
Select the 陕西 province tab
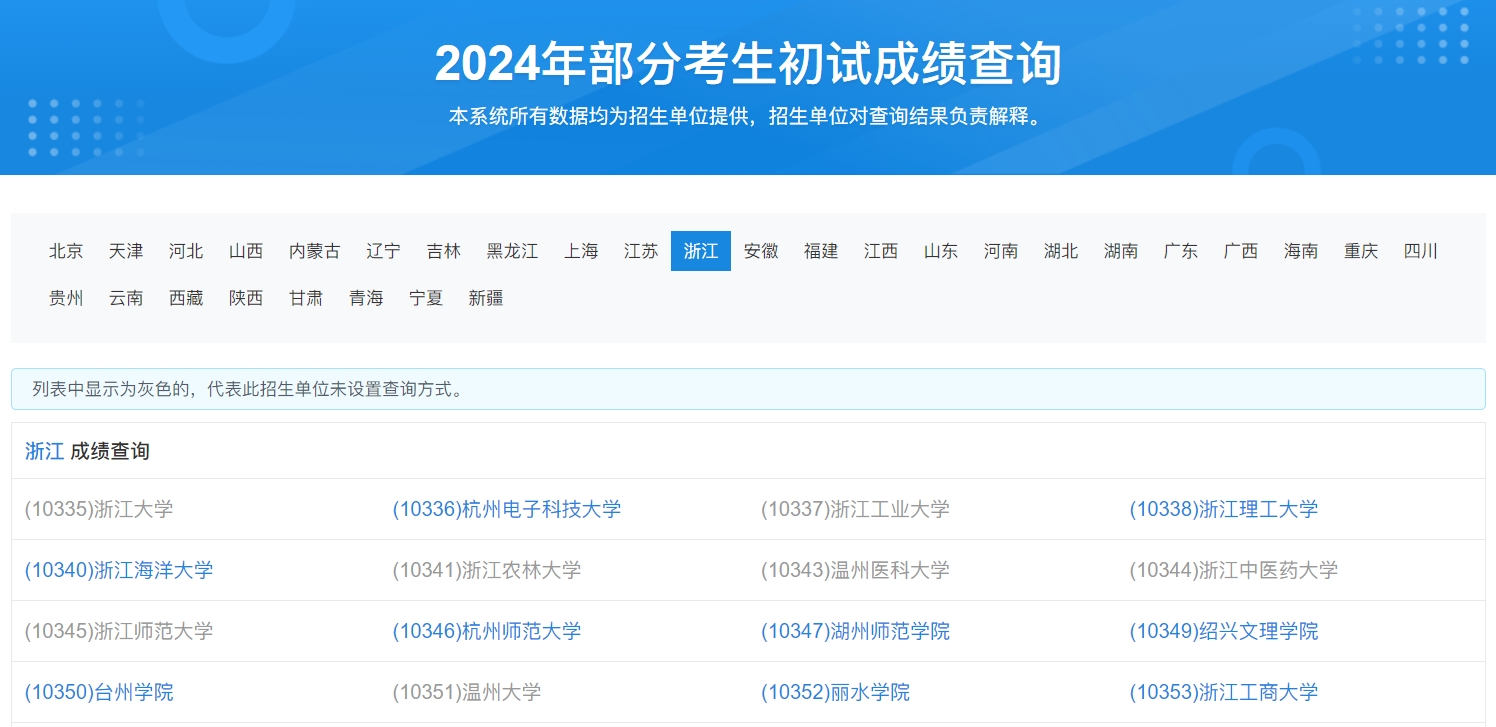click(246, 298)
